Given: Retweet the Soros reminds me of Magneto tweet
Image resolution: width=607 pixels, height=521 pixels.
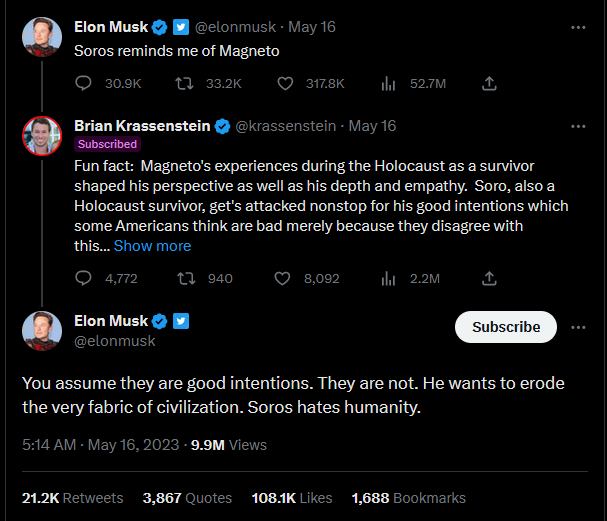Looking at the screenshot, I should pyautogui.click(x=183, y=85).
